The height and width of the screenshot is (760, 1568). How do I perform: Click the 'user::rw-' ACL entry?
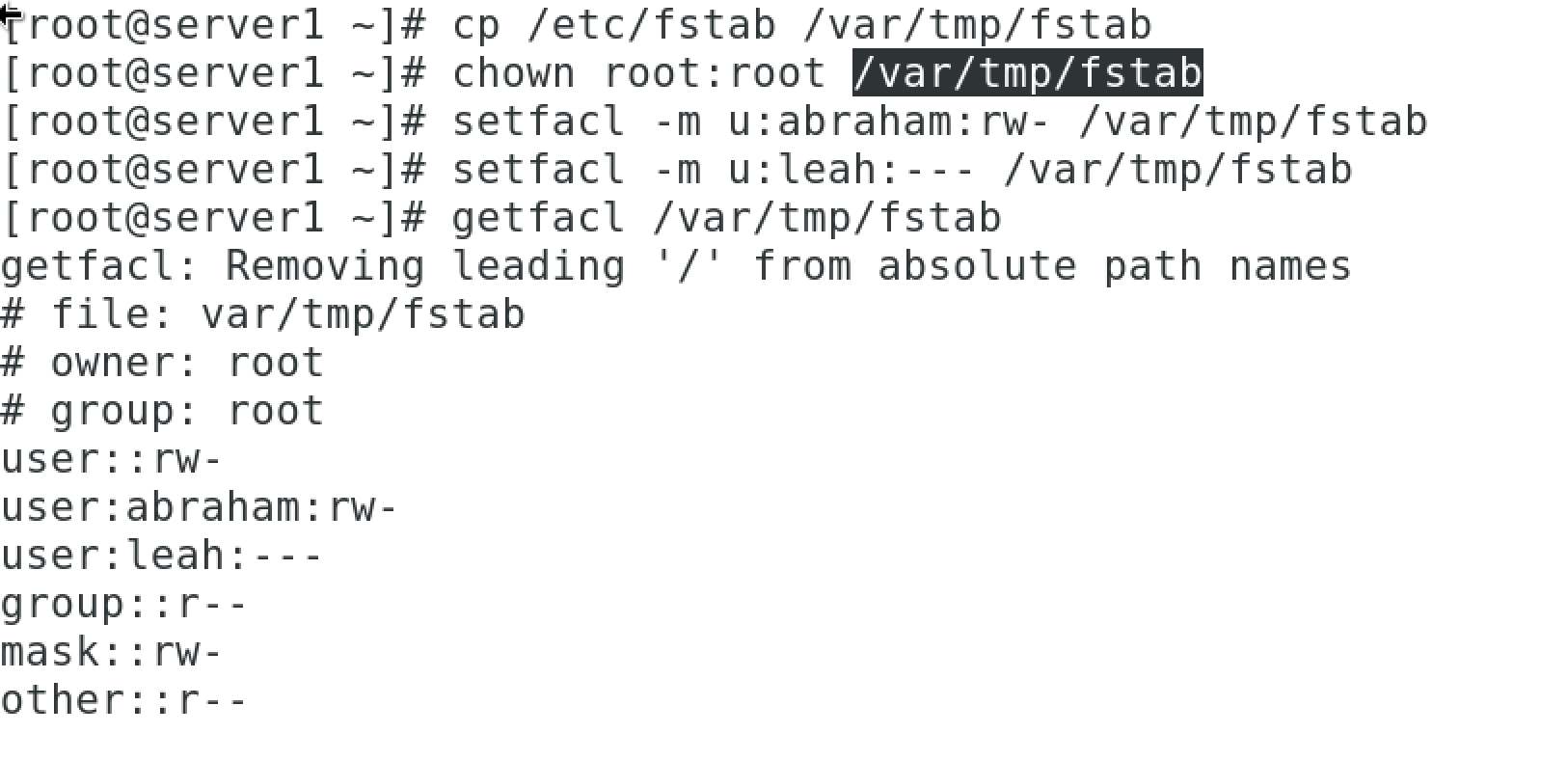click(x=112, y=459)
